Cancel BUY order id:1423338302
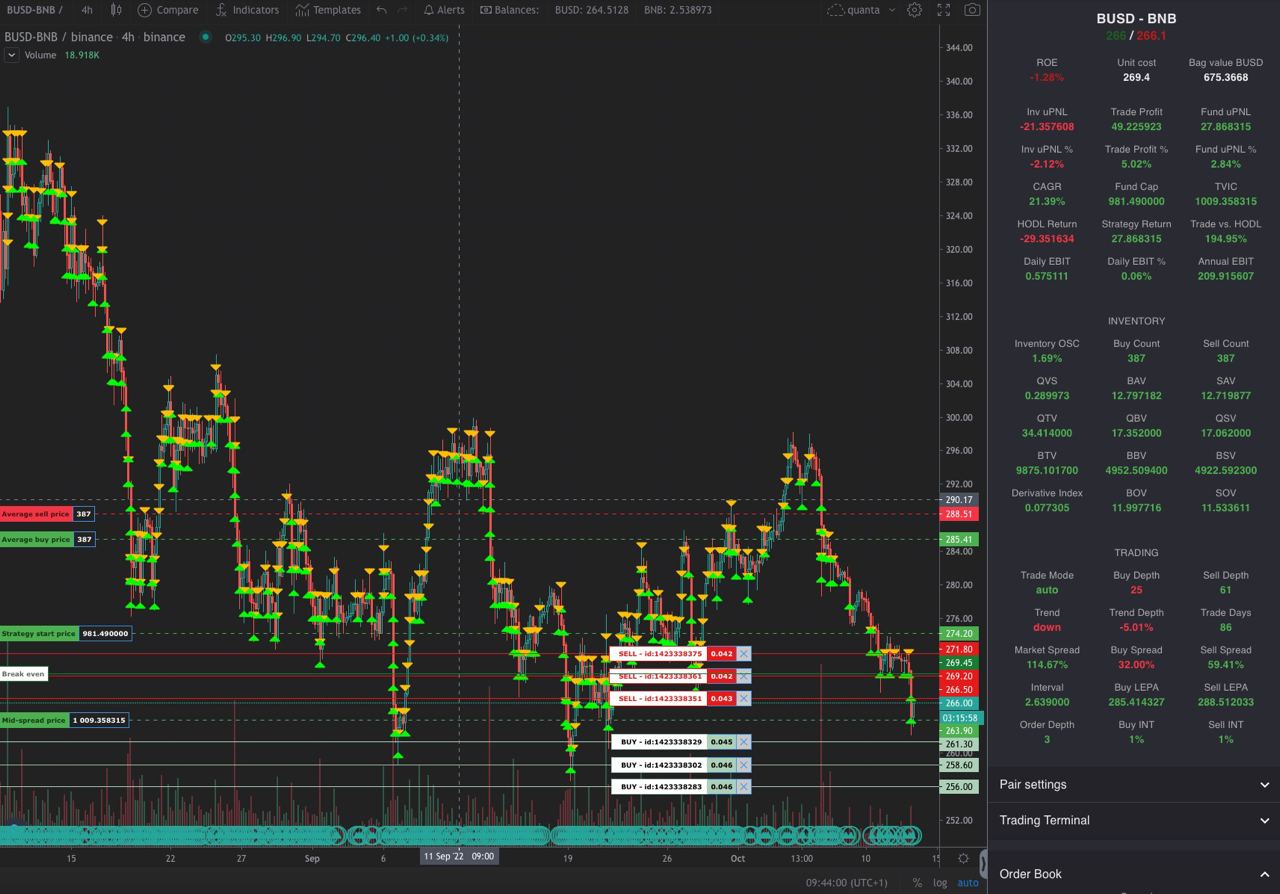 743,765
